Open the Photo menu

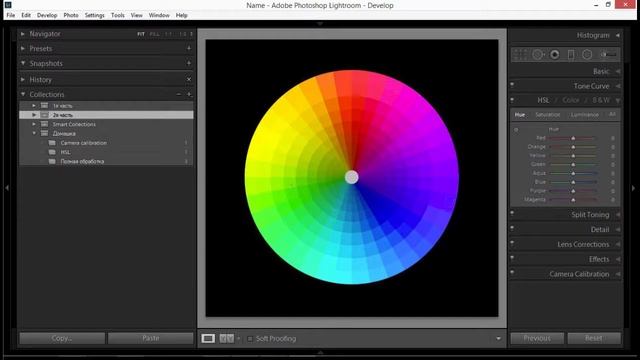click(x=71, y=15)
